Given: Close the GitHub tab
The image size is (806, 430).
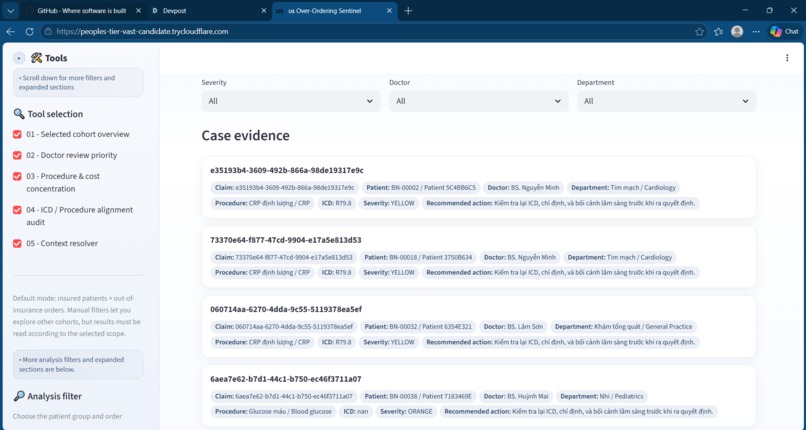Looking at the screenshot, I should click(x=138, y=11).
